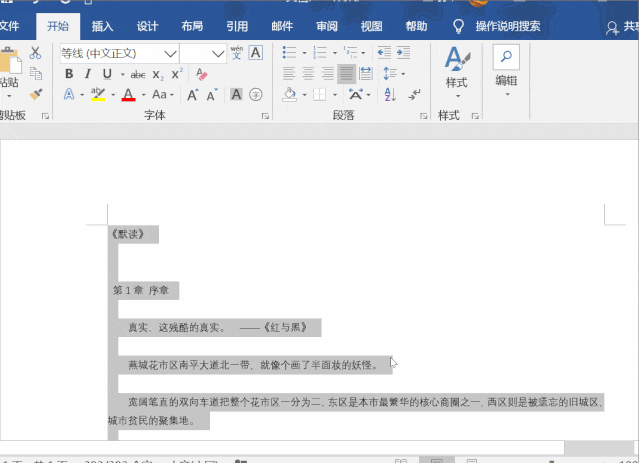Click the Character Border icon
The image size is (639, 463).
click(256, 53)
